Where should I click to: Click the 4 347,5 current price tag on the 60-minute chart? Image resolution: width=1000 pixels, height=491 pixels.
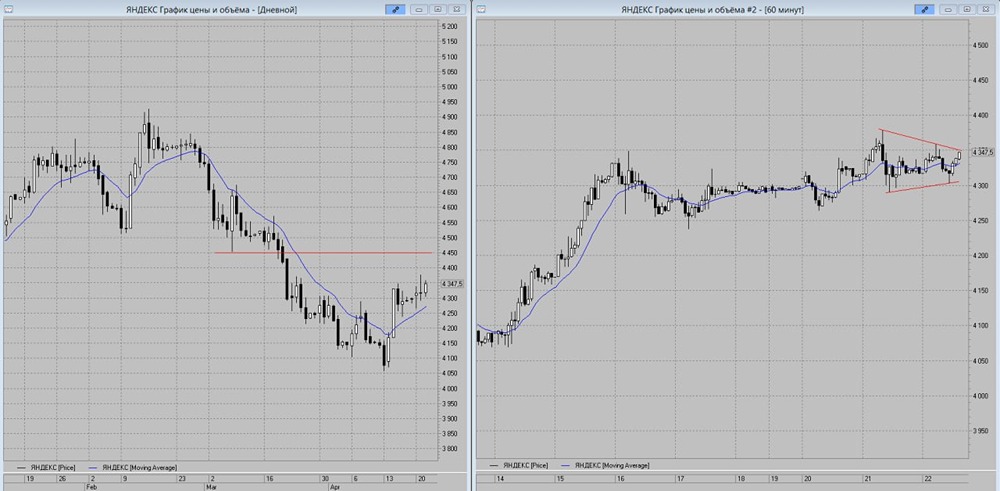tap(982, 152)
